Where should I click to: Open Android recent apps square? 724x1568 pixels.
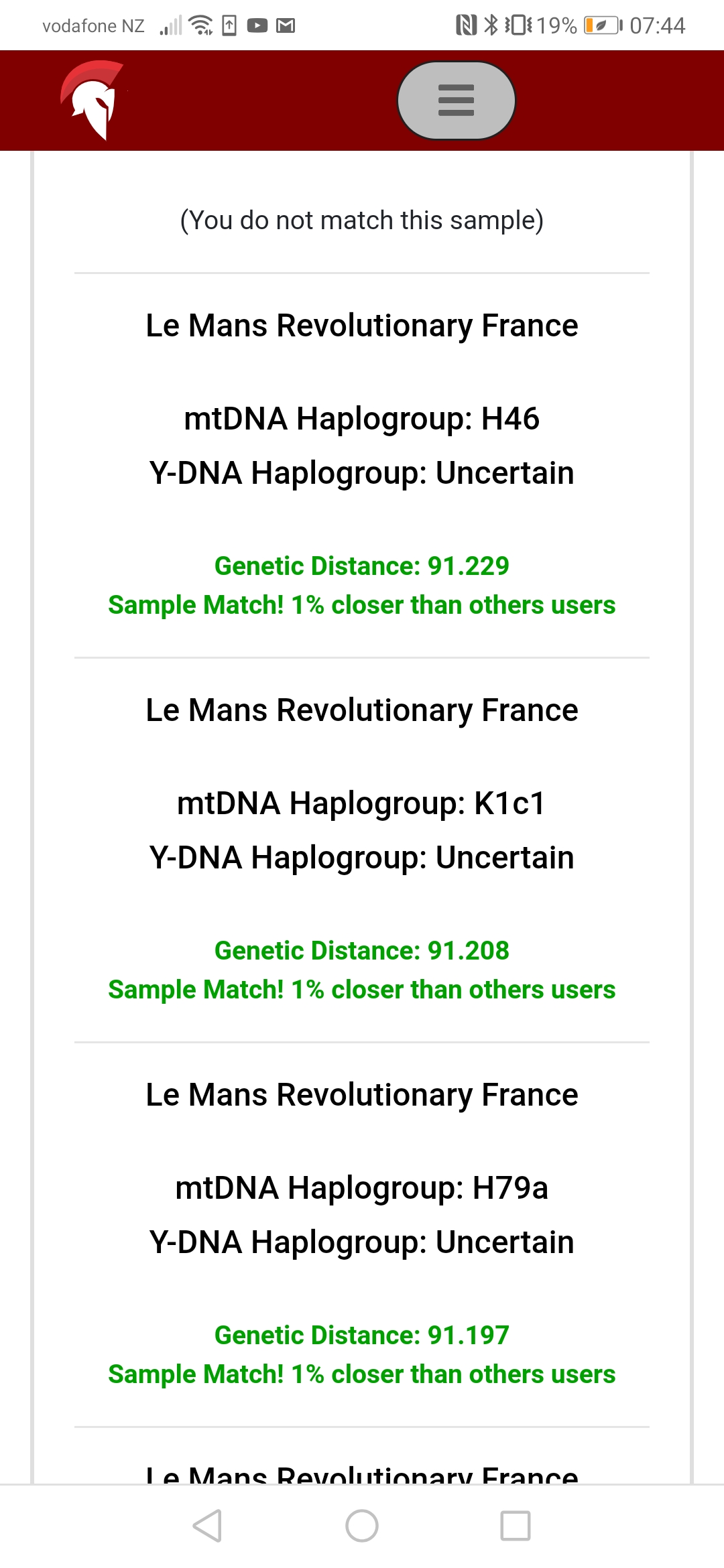515,1526
